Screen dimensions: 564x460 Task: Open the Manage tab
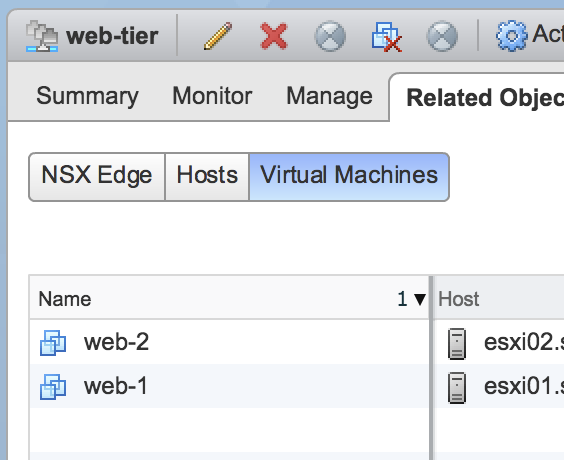[329, 96]
